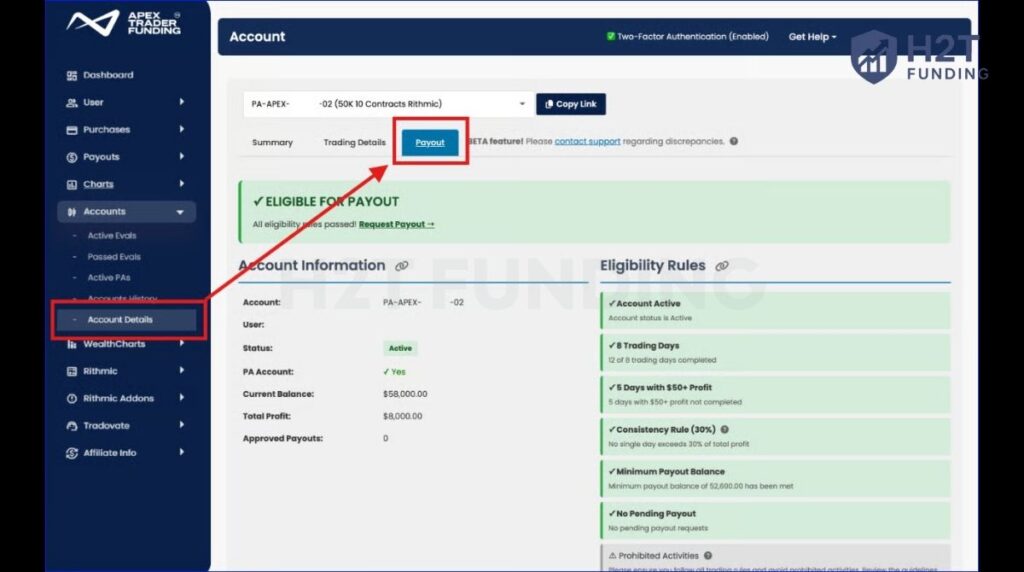The height and width of the screenshot is (572, 1024).
Task: Click the Apex Trader Funding logo
Action: (123, 23)
